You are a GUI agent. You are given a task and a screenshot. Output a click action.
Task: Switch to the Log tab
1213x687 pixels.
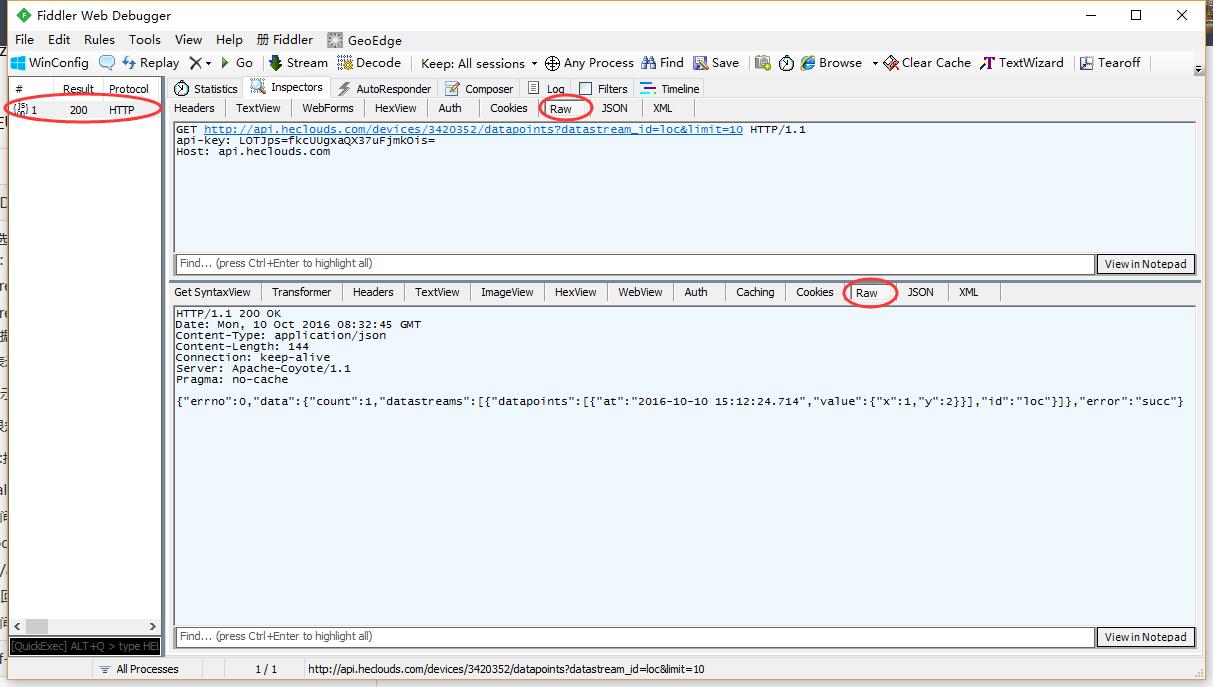(x=546, y=88)
